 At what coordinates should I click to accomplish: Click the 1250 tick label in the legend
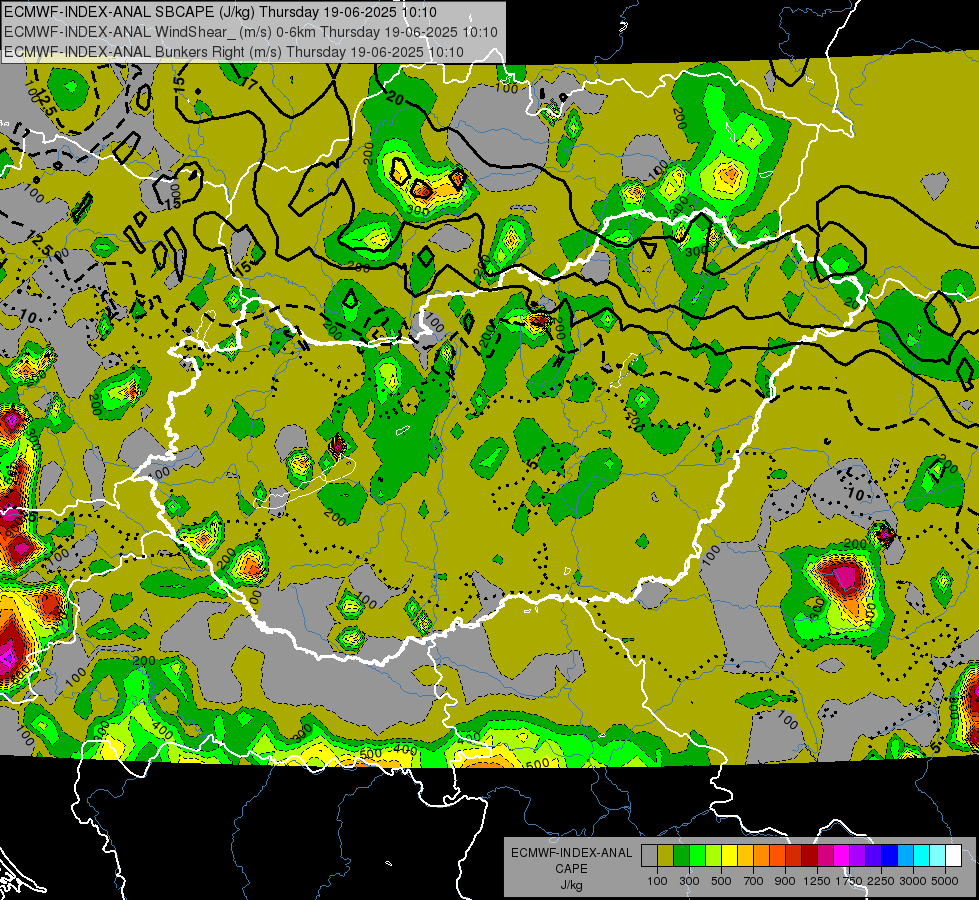click(x=817, y=881)
